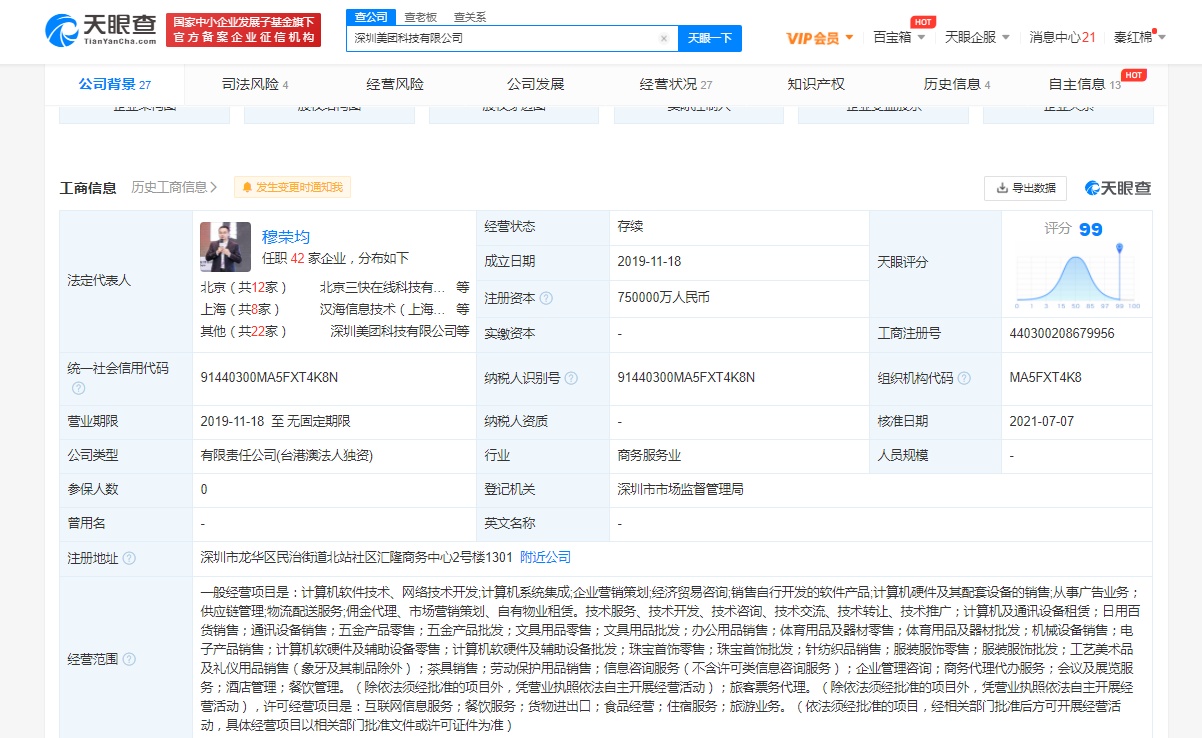Switch to the 查老板 search tab
The image size is (1202, 738).
[420, 16]
